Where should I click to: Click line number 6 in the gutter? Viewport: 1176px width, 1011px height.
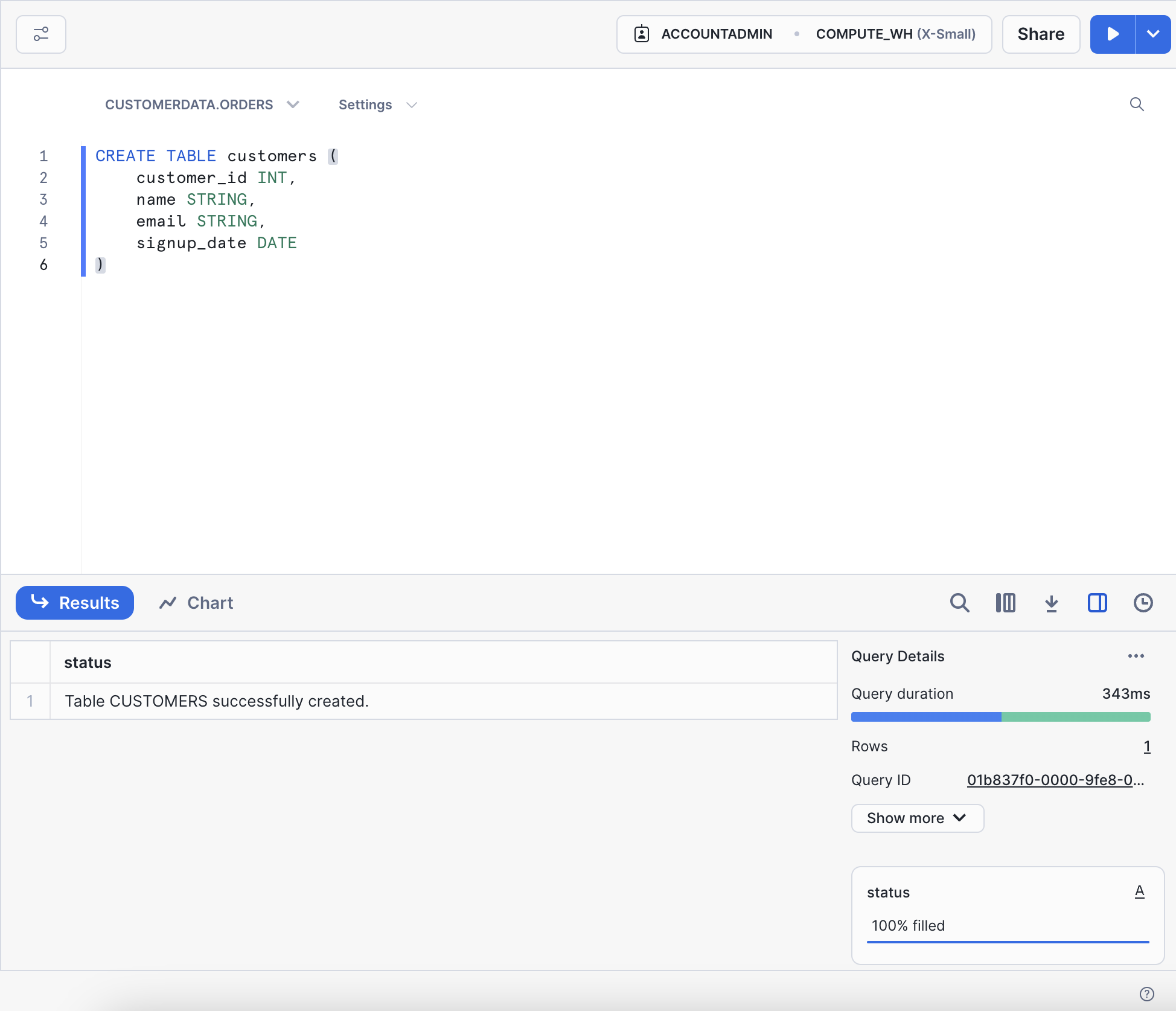[43, 265]
